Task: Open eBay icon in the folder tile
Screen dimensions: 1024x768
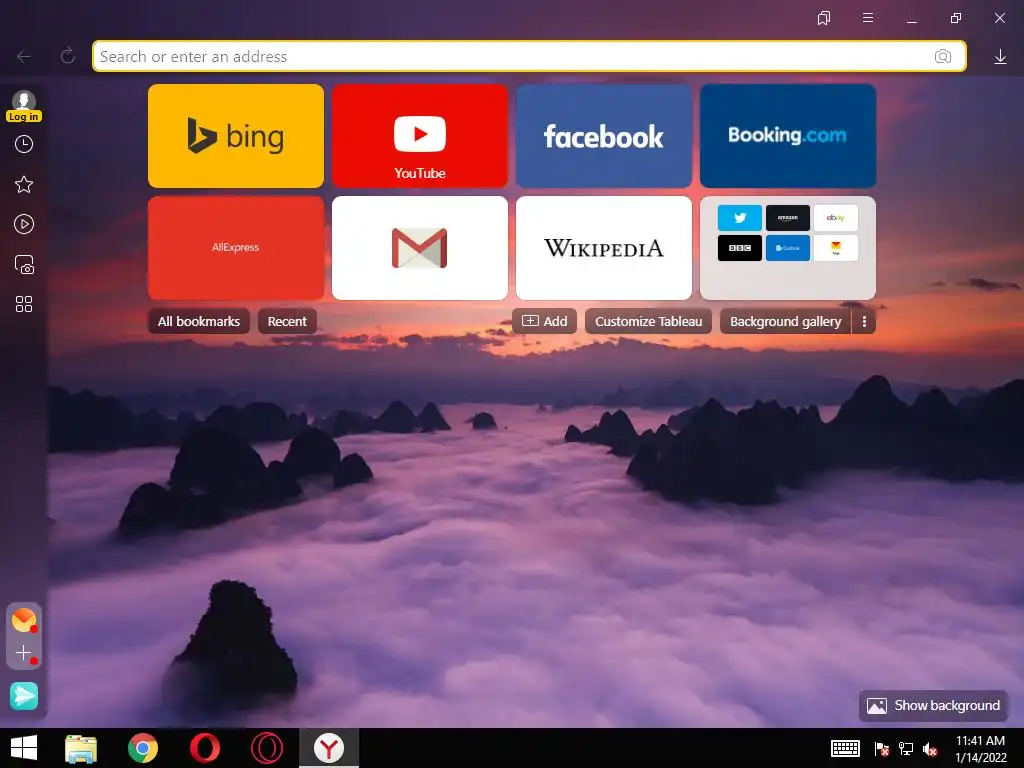Action: (x=835, y=218)
